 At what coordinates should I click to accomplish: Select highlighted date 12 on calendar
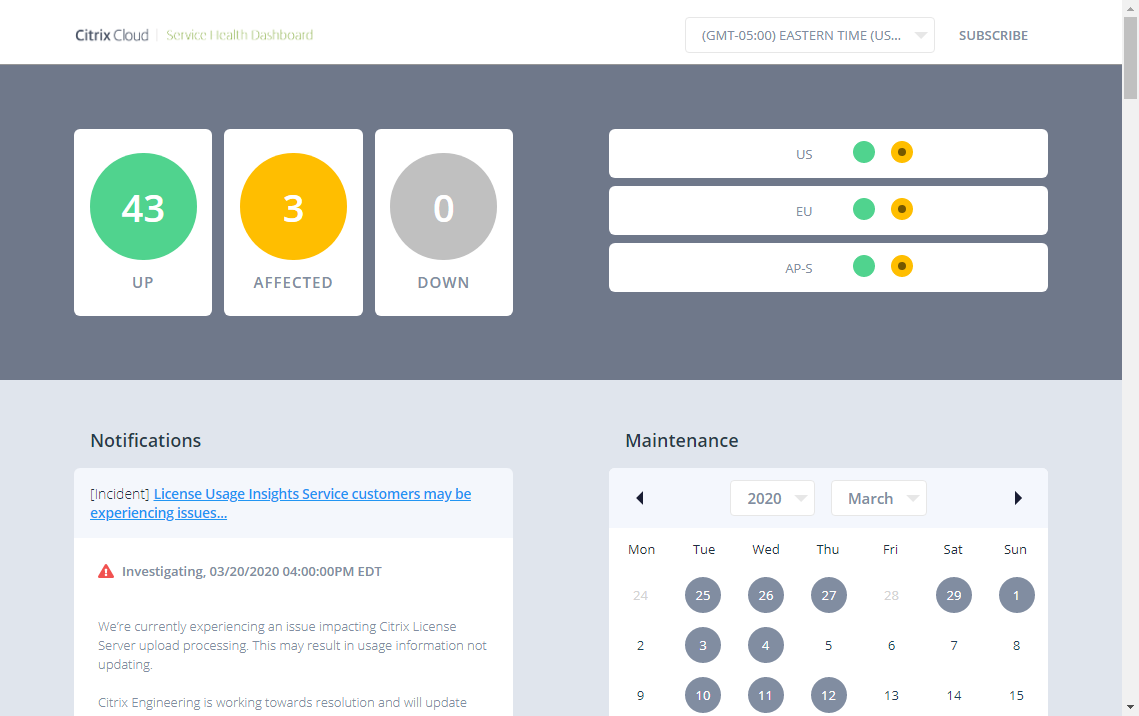pos(829,695)
